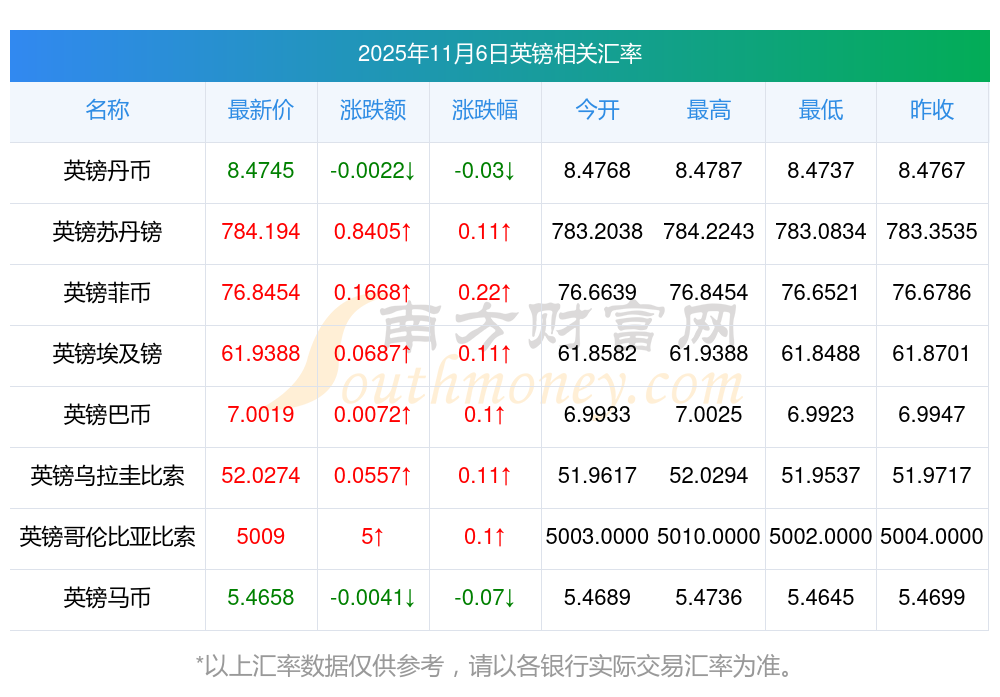1000x697 pixels.
Task: Click the 2025年11月6日英镑相关汇率 title banner
Action: (x=499, y=54)
